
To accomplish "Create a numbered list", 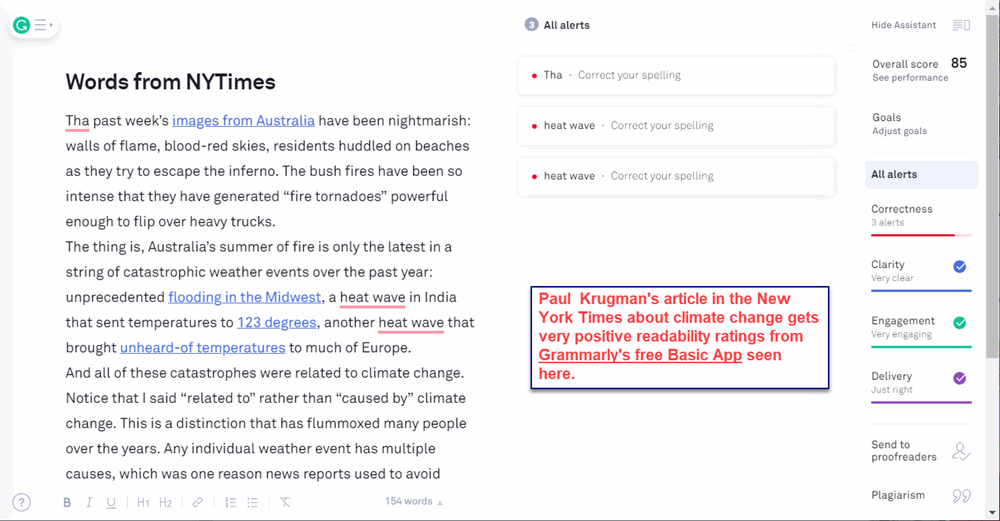I will click(x=230, y=503).
